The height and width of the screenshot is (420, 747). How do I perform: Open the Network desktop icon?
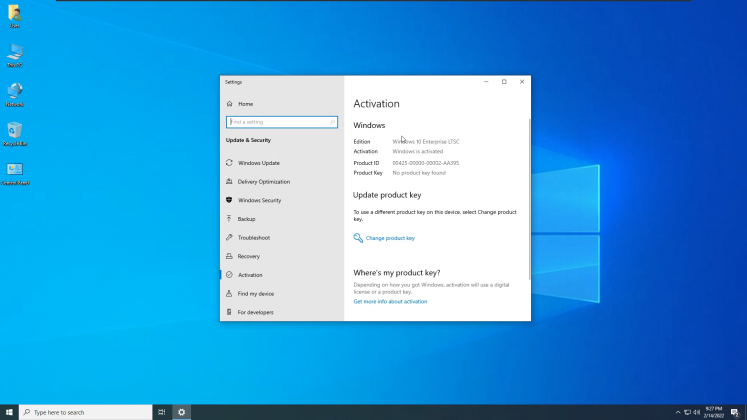[14, 94]
